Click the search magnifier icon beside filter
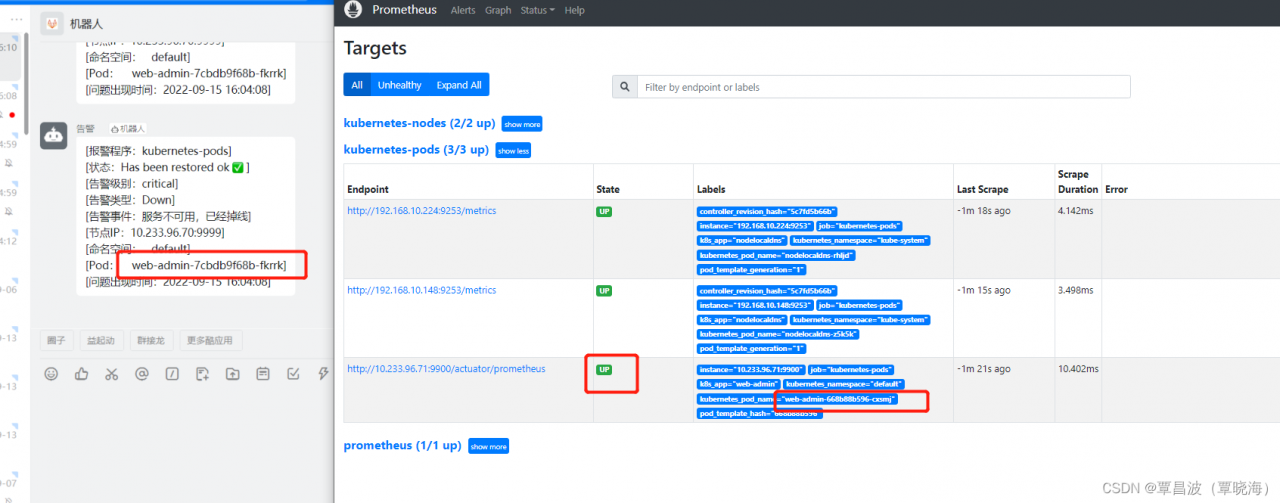1280x503 pixels. click(625, 87)
